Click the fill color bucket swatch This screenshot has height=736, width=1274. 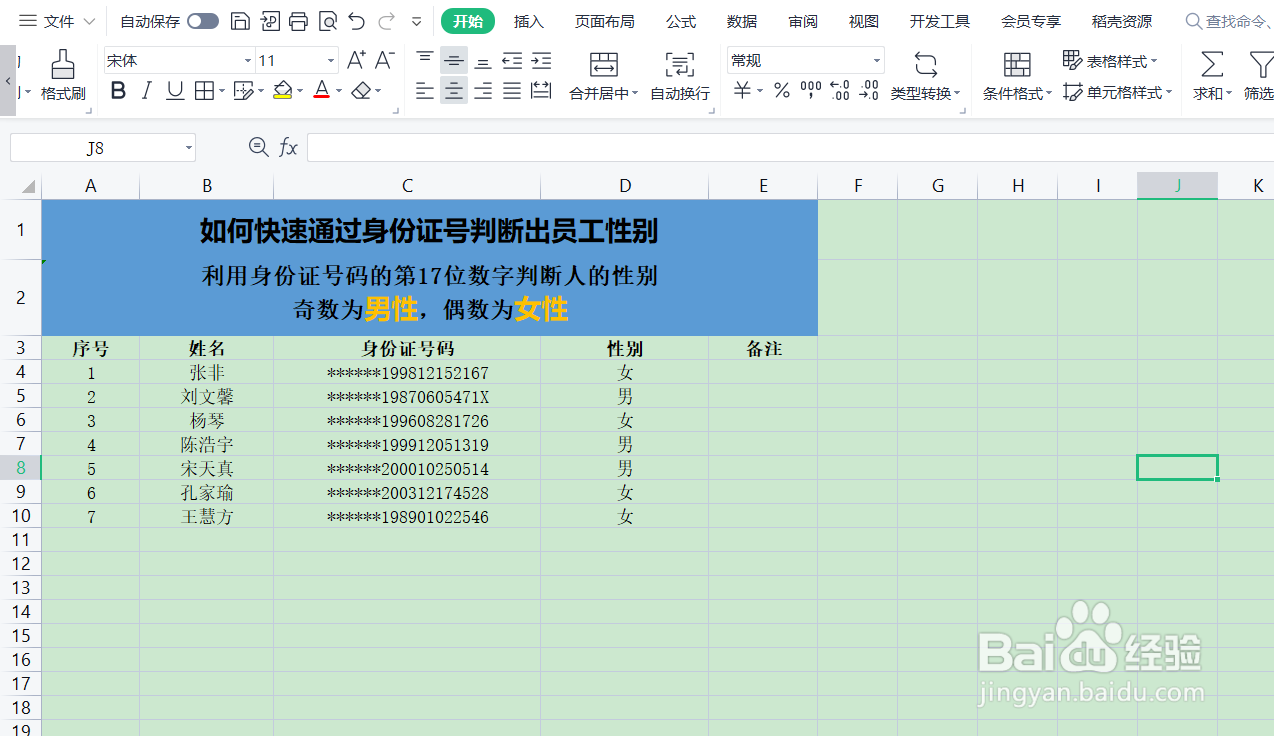pyautogui.click(x=282, y=91)
